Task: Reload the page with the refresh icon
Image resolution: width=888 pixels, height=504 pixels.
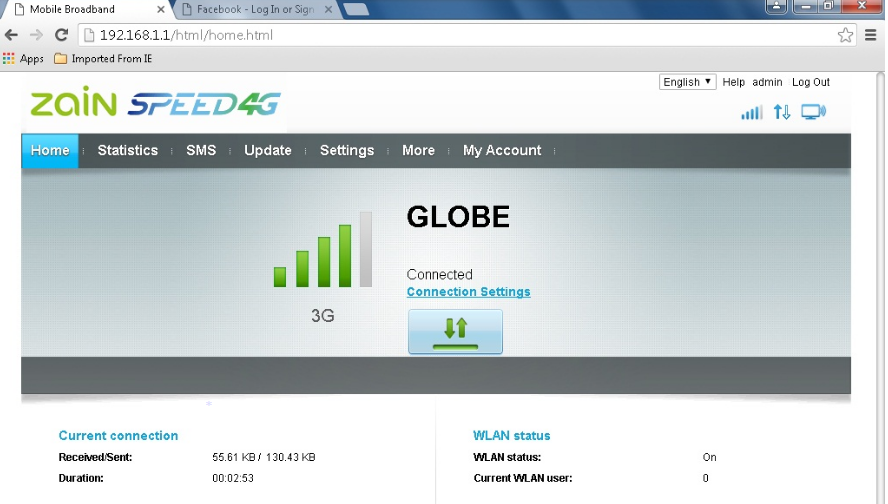Action: click(61, 35)
